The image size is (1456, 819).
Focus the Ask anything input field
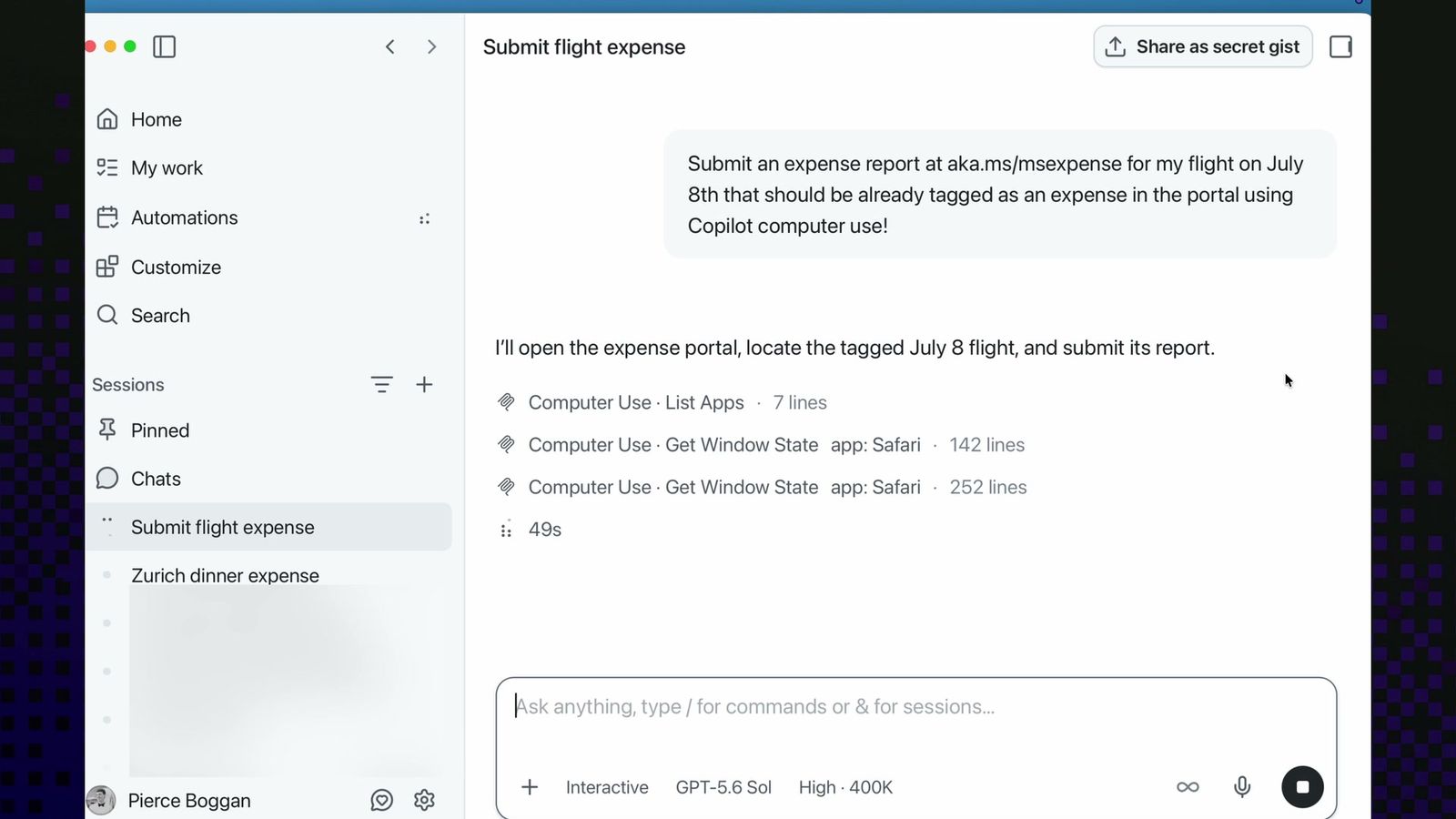point(915,707)
